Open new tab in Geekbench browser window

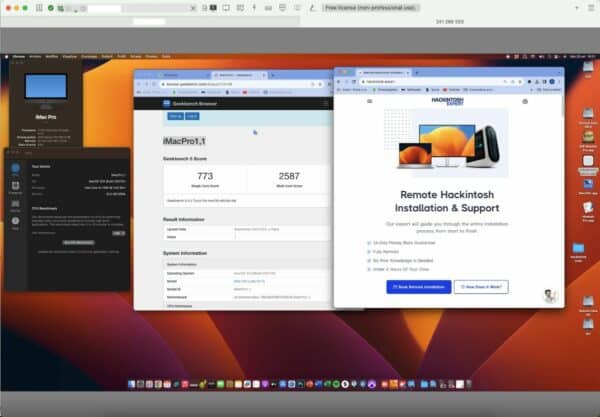273,75
